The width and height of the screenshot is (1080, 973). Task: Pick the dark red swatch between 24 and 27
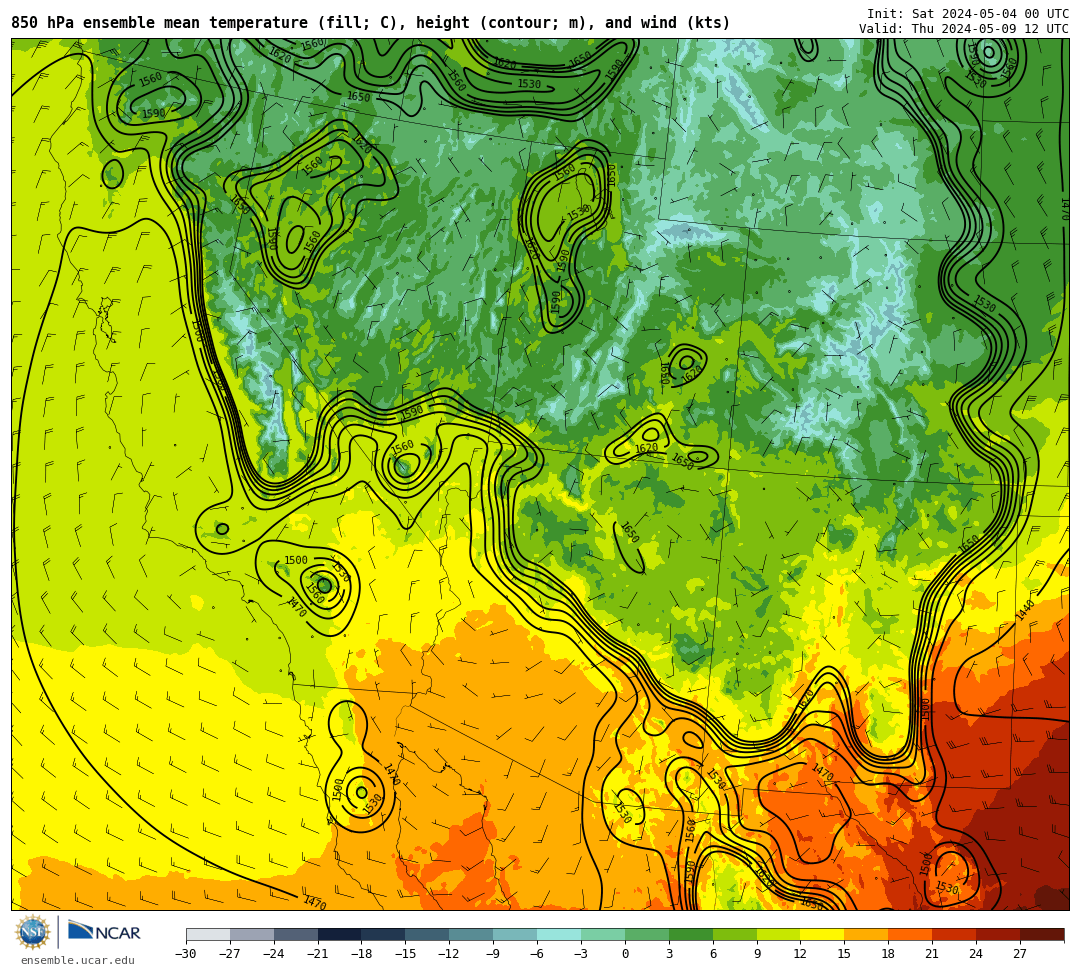(999, 934)
